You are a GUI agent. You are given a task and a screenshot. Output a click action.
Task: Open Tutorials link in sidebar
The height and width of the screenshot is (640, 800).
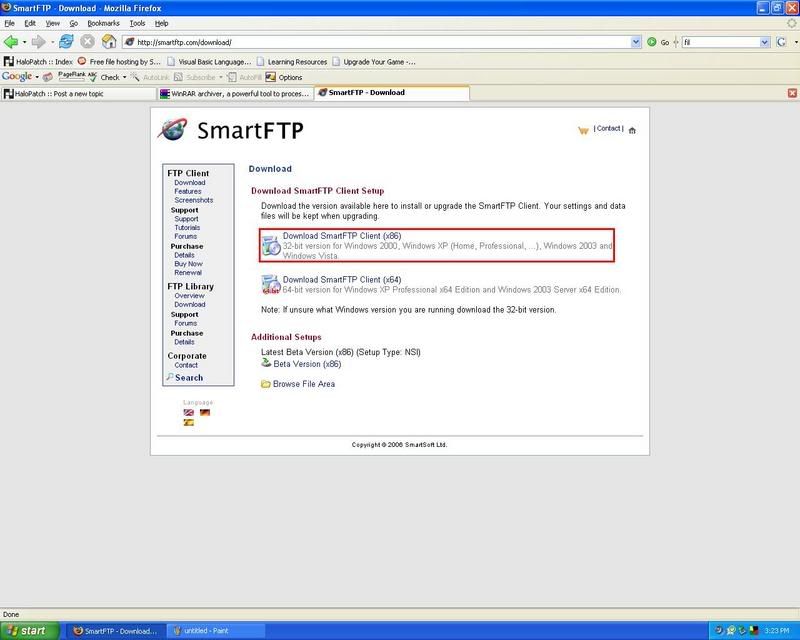coord(187,228)
